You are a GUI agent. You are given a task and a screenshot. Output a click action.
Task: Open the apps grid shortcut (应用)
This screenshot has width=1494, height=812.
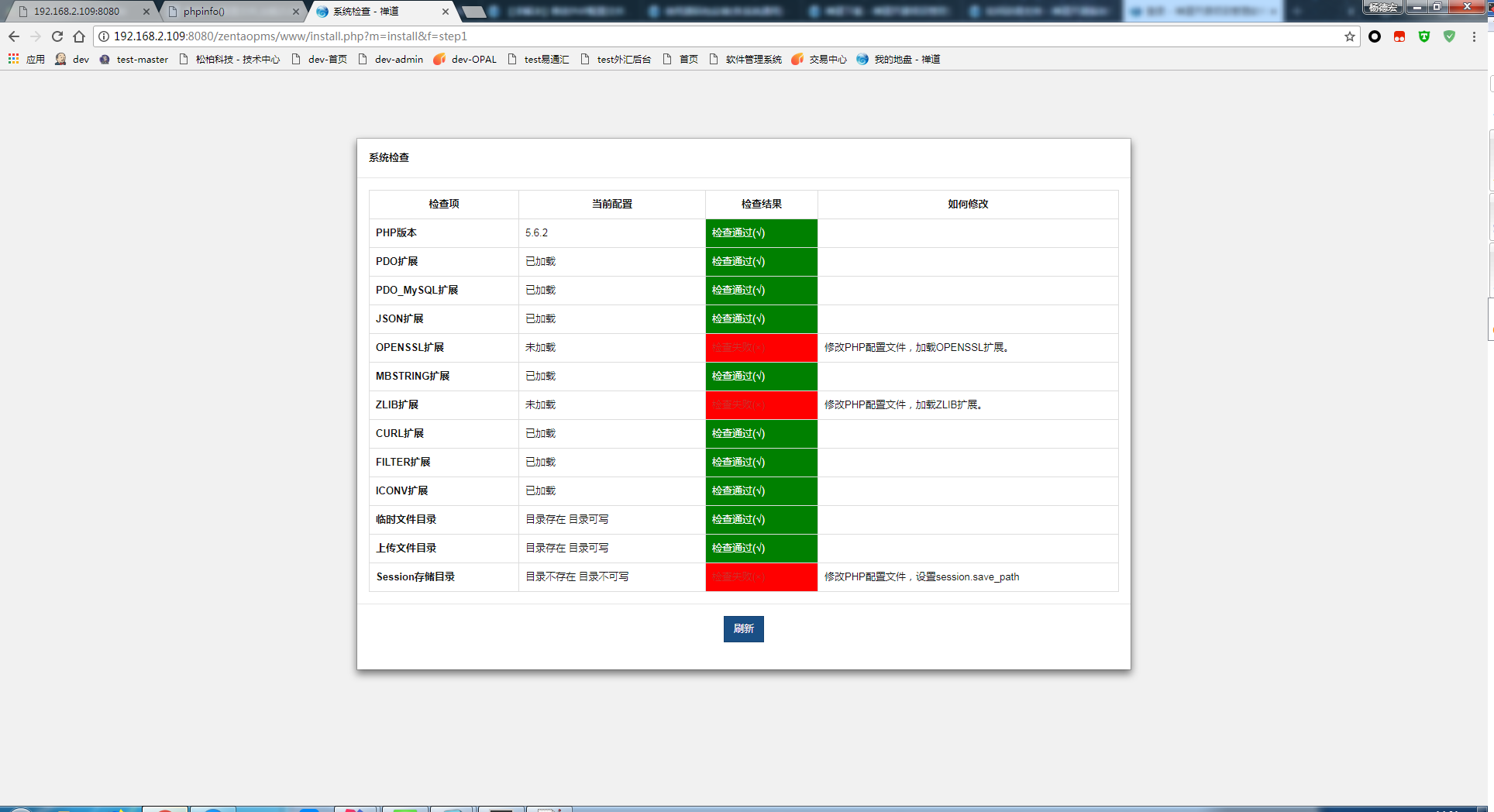point(26,59)
